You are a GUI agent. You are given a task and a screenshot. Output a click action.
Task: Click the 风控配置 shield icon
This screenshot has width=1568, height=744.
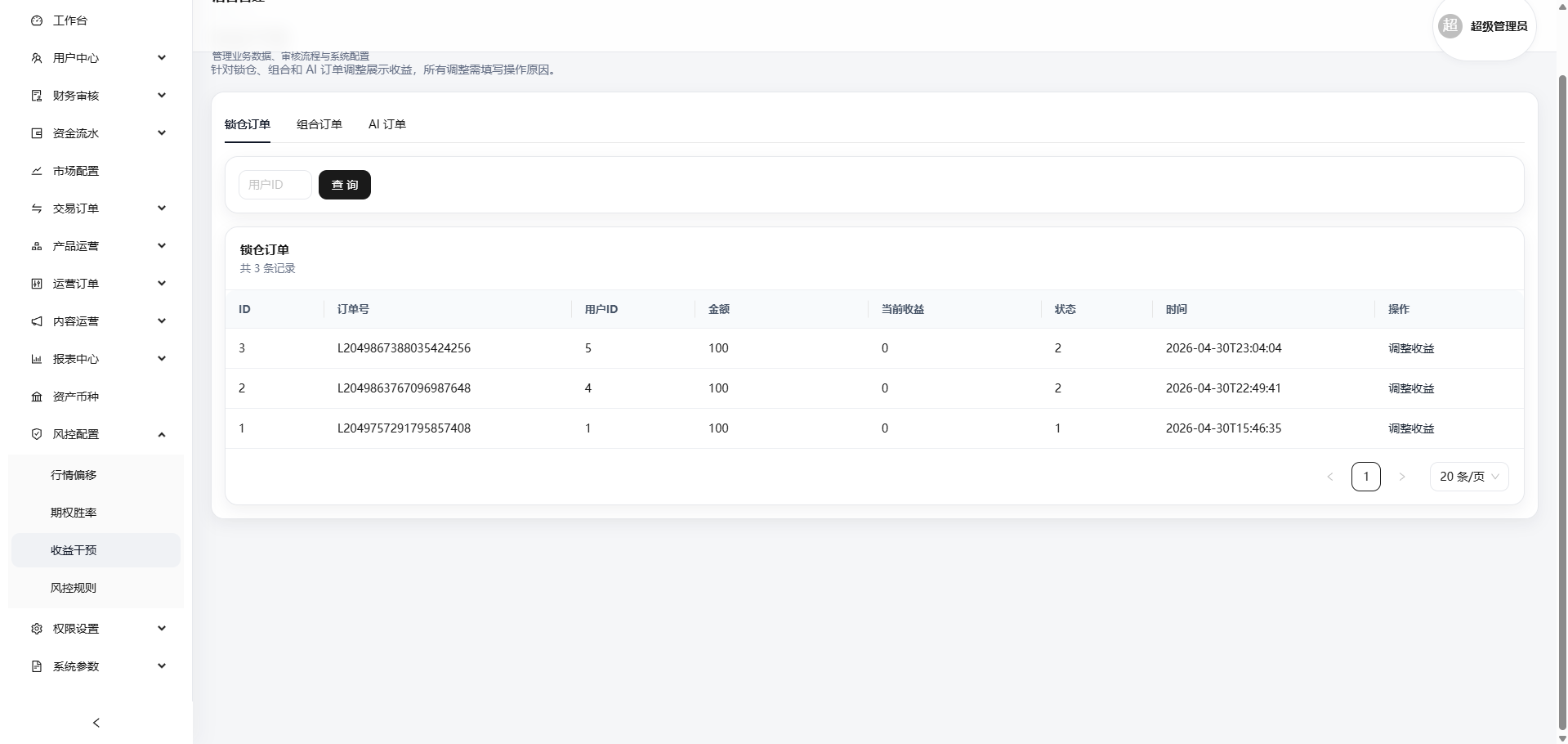click(x=37, y=434)
